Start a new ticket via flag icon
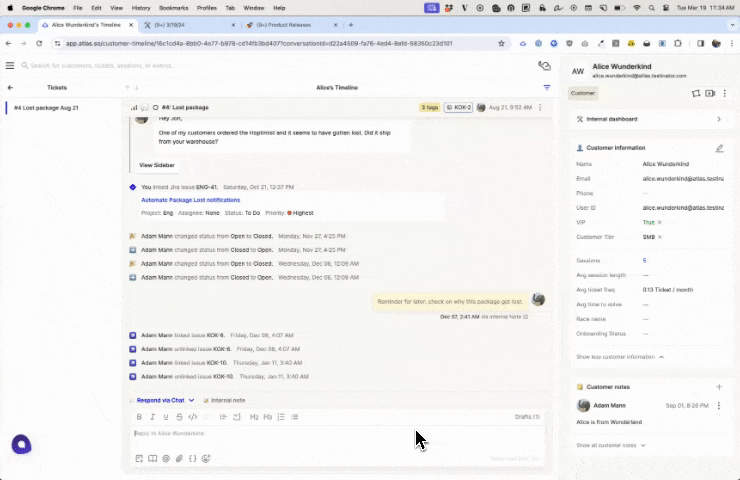 (x=696, y=93)
